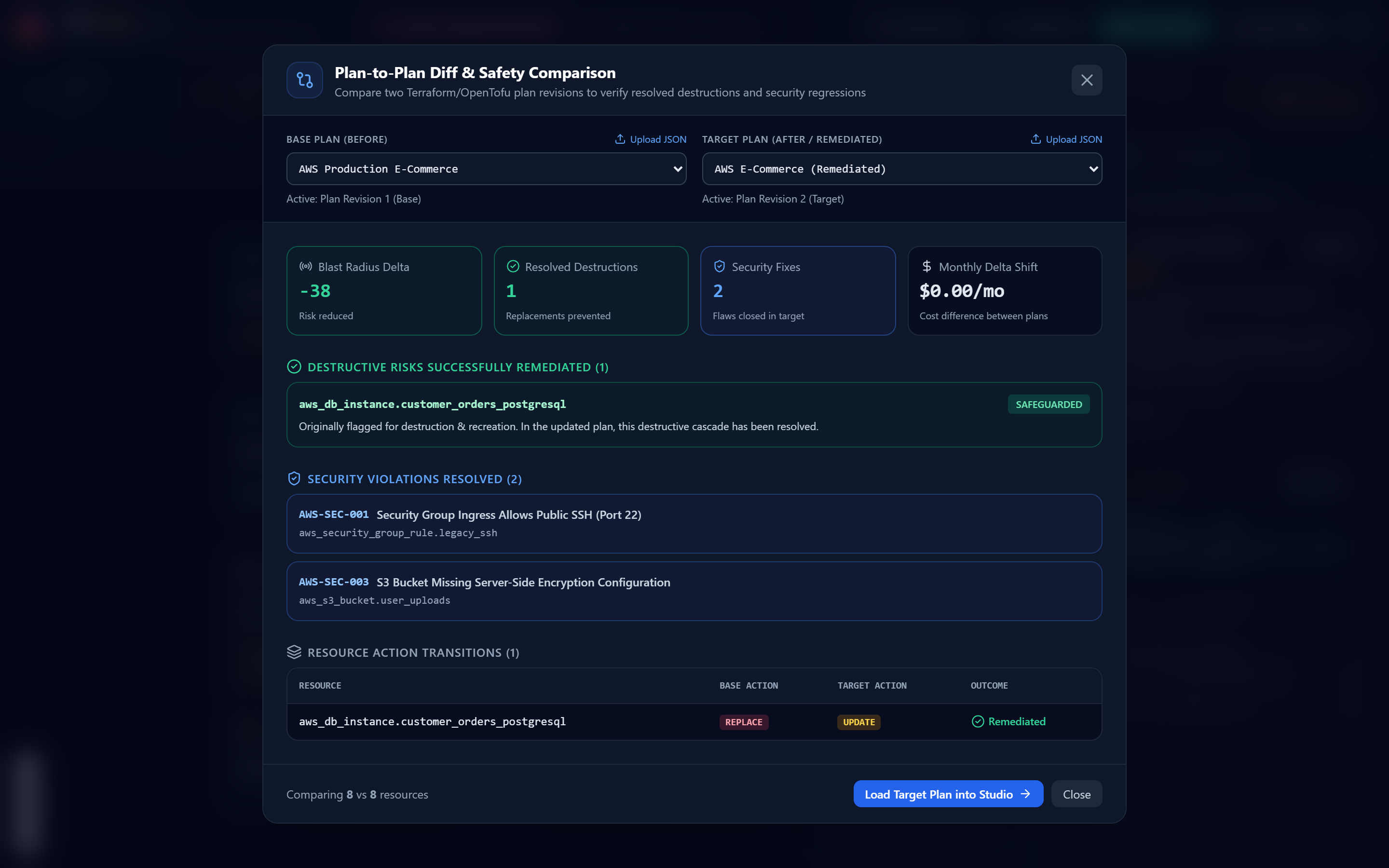Open the Base Plan dropdown
Image resolution: width=1389 pixels, height=868 pixels.
(x=486, y=169)
